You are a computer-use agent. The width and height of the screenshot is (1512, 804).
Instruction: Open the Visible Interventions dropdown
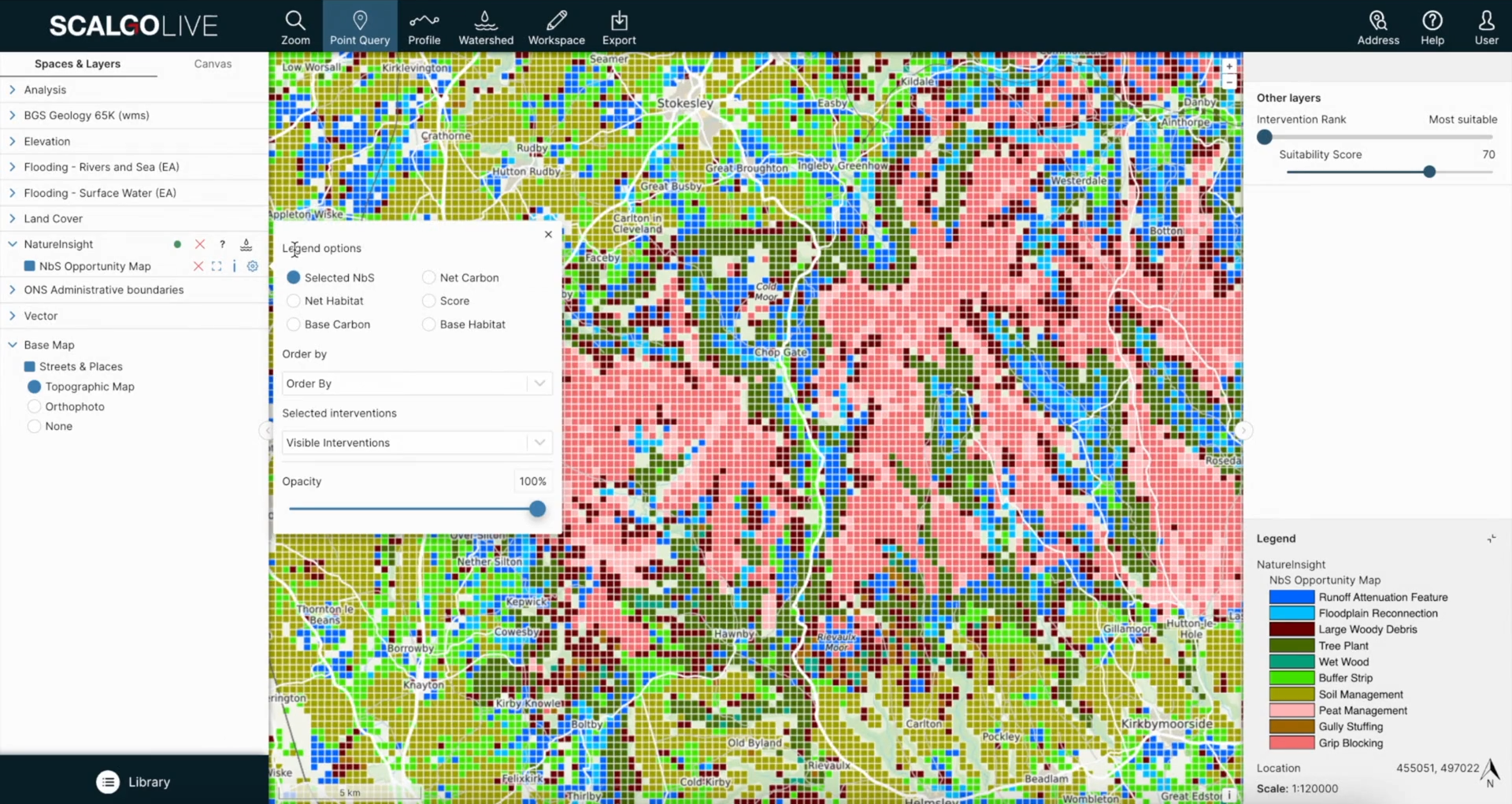point(417,443)
